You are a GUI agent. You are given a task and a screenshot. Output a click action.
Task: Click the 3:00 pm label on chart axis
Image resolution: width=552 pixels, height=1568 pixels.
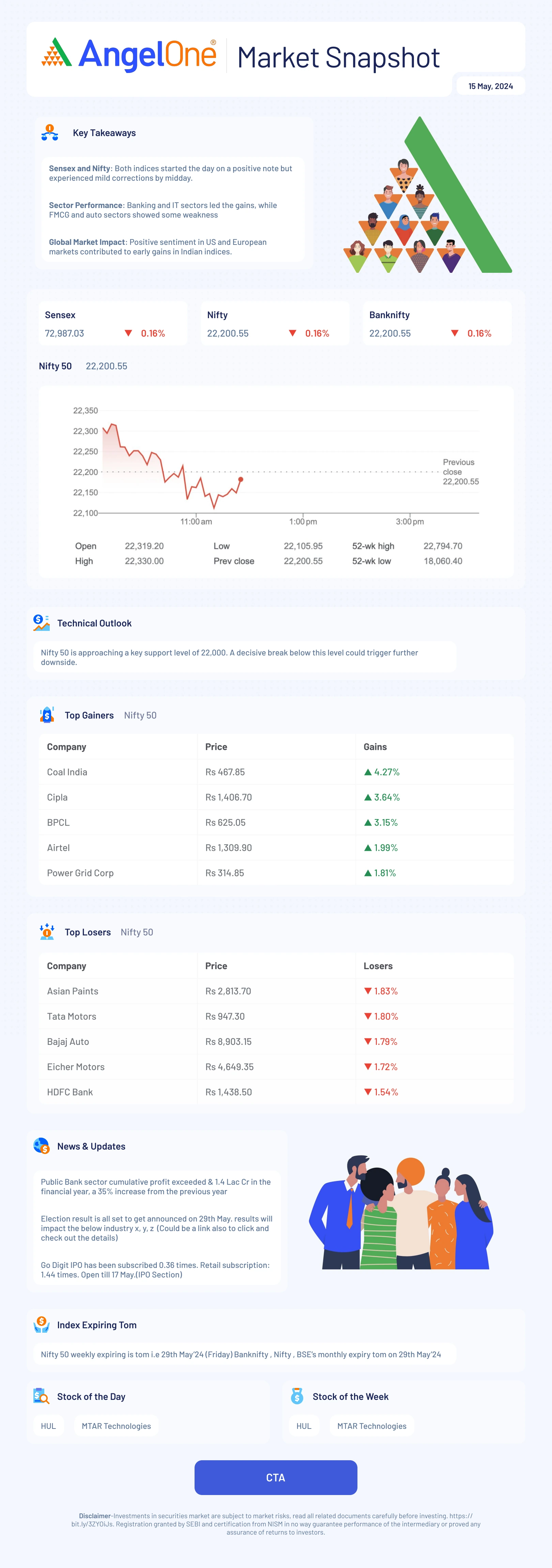coord(410,522)
